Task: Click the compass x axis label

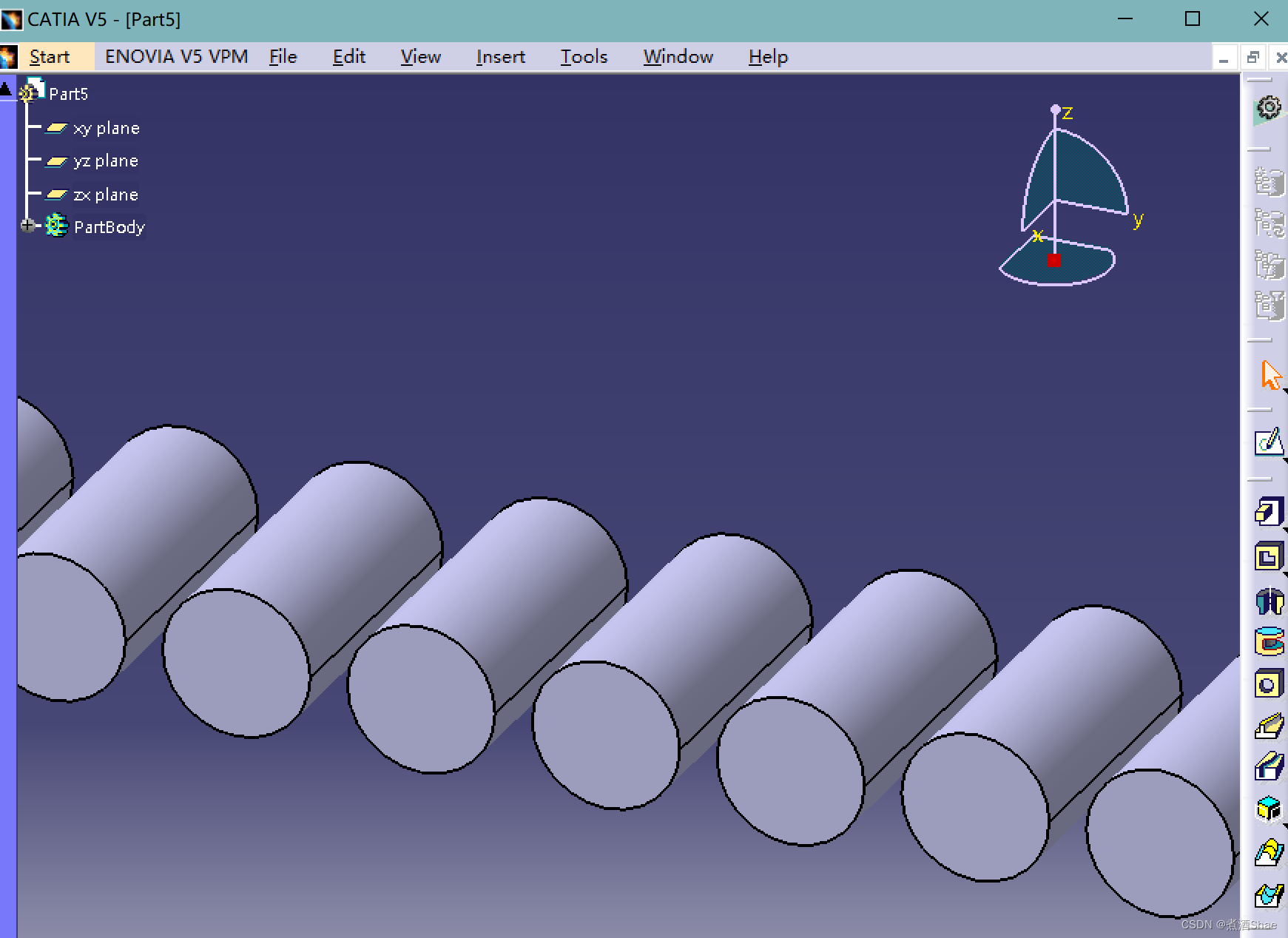Action: point(1038,235)
